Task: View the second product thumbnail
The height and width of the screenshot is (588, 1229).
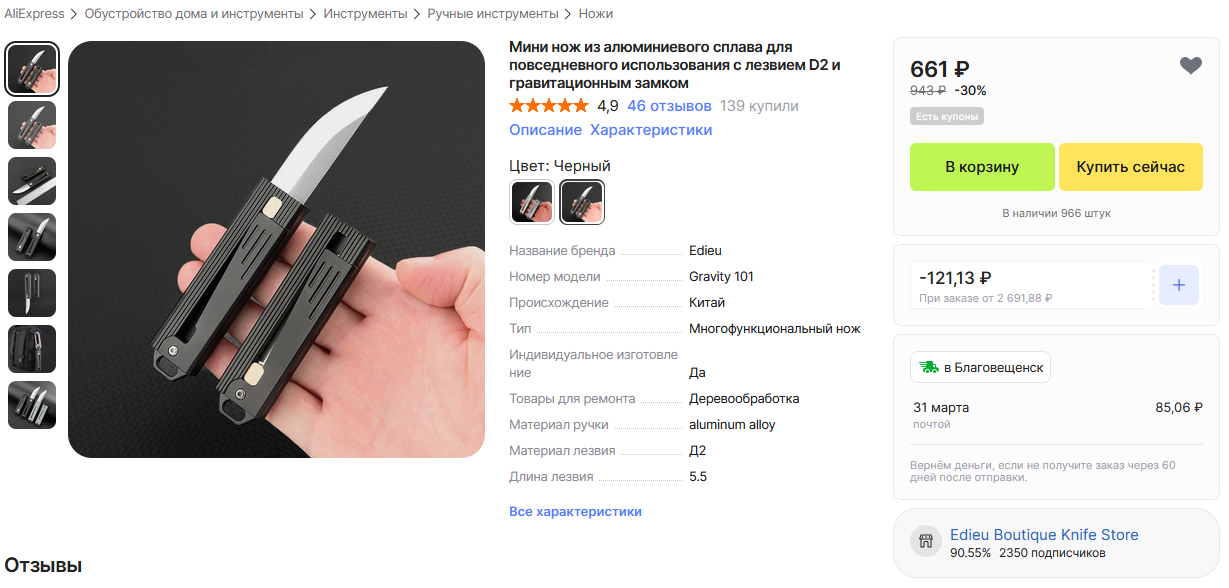Action: pos(32,125)
